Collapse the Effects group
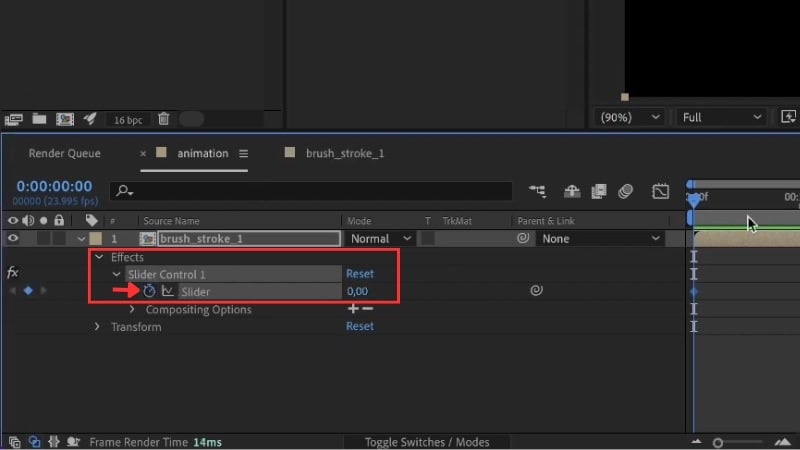 pos(99,257)
